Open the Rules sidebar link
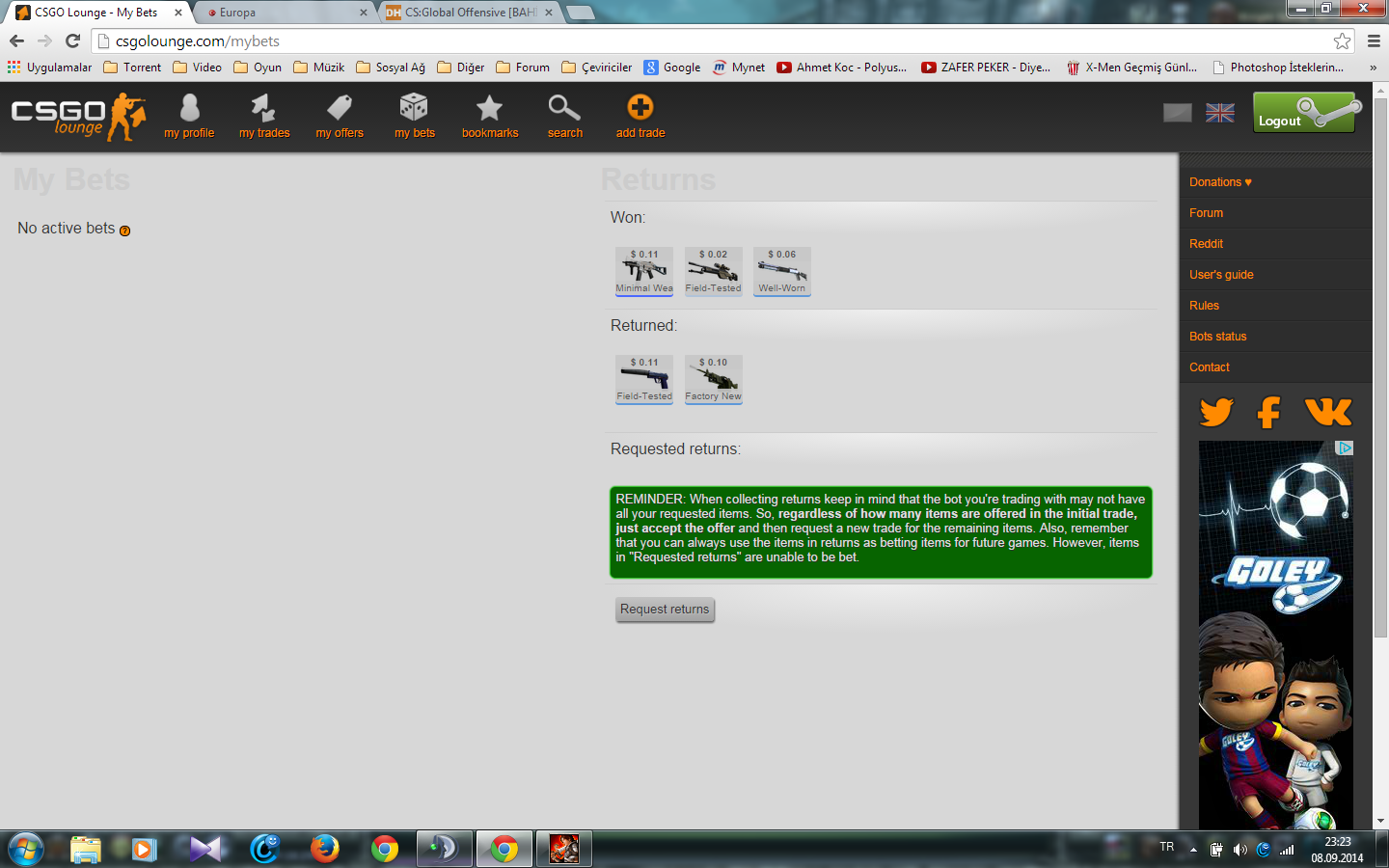The width and height of the screenshot is (1389, 868). pos(1204,306)
